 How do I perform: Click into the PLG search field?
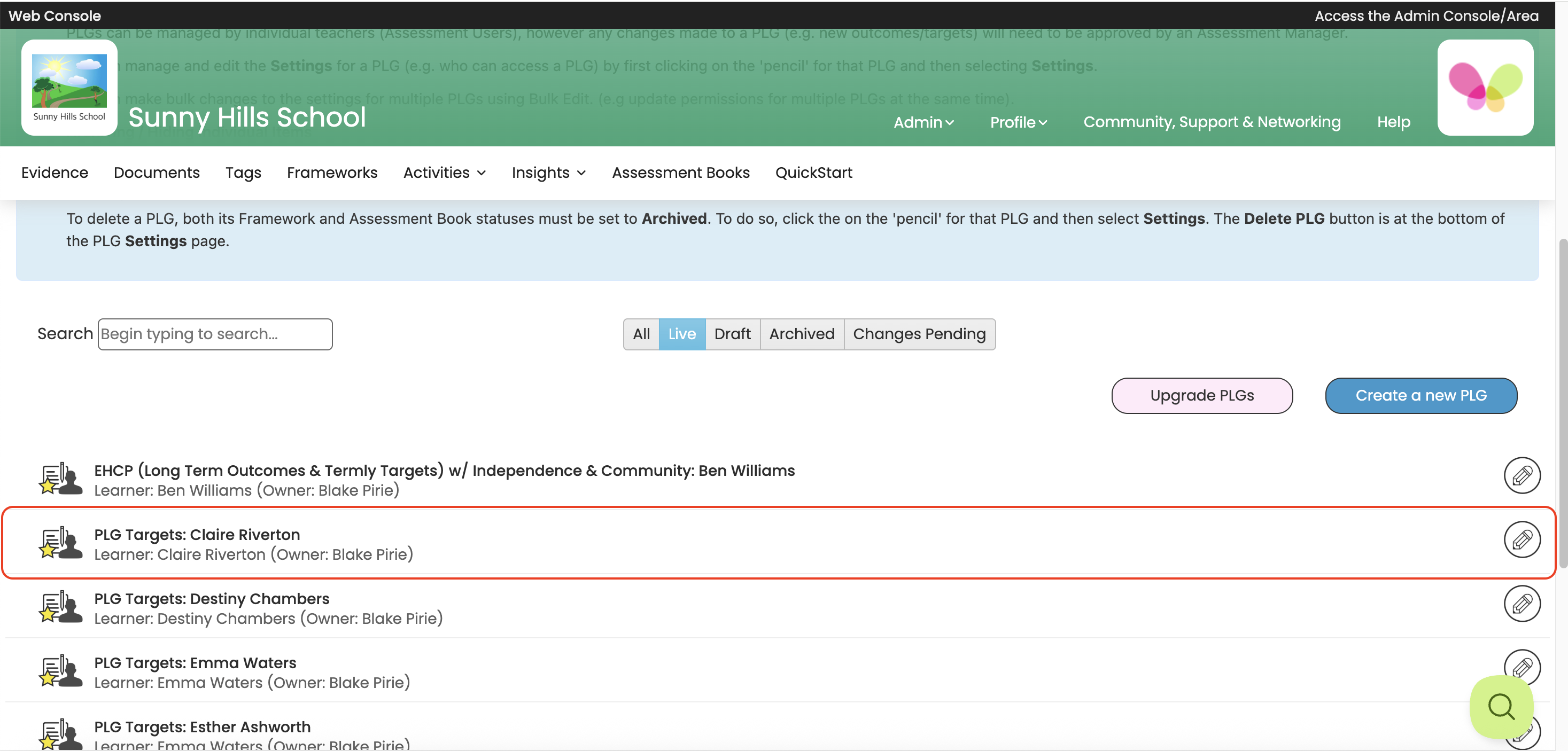215,334
